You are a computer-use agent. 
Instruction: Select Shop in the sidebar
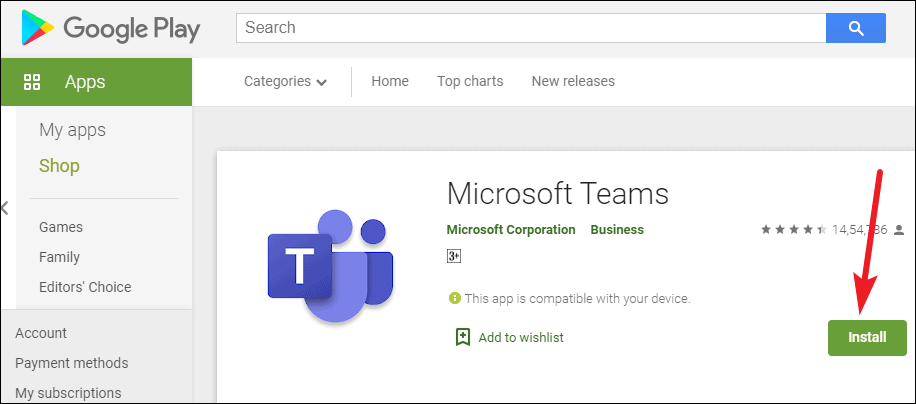click(59, 166)
